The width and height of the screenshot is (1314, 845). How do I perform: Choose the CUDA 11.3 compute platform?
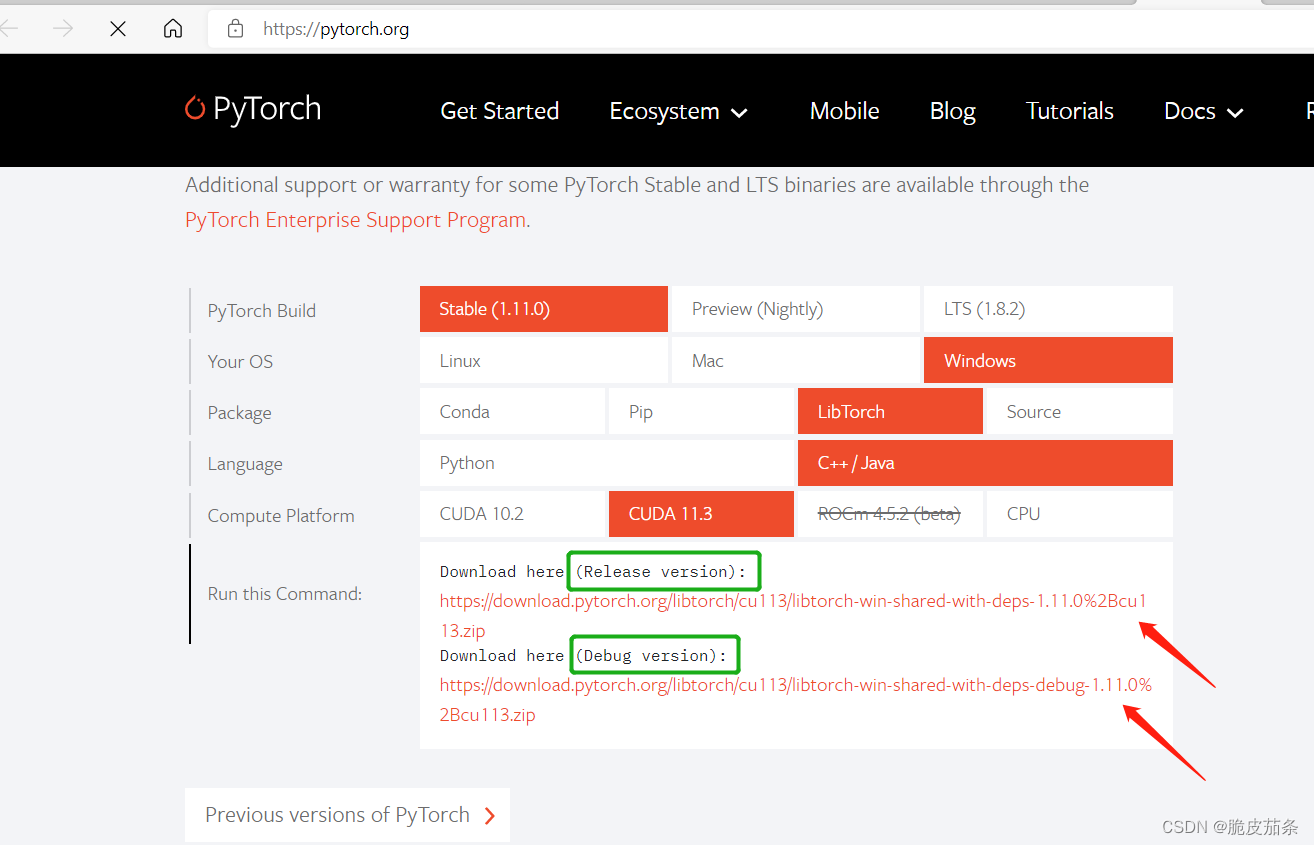(x=701, y=514)
